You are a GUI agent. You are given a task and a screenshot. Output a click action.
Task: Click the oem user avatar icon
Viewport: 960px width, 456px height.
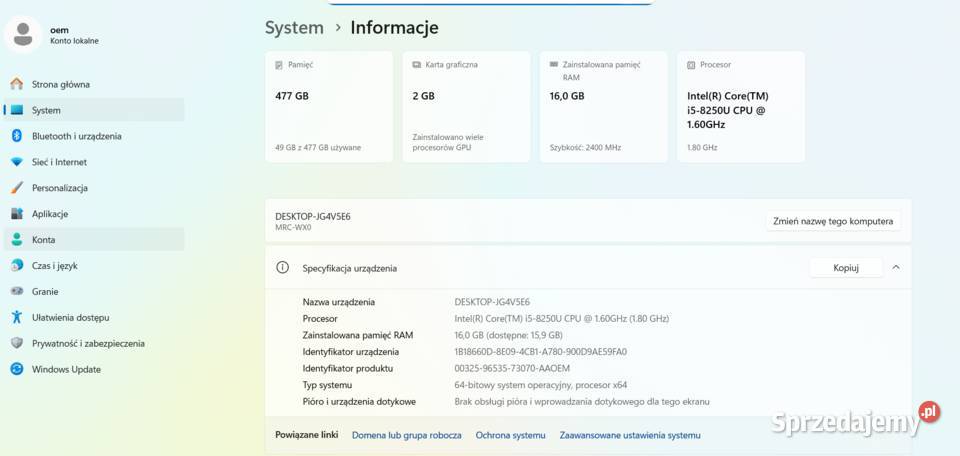click(x=23, y=34)
